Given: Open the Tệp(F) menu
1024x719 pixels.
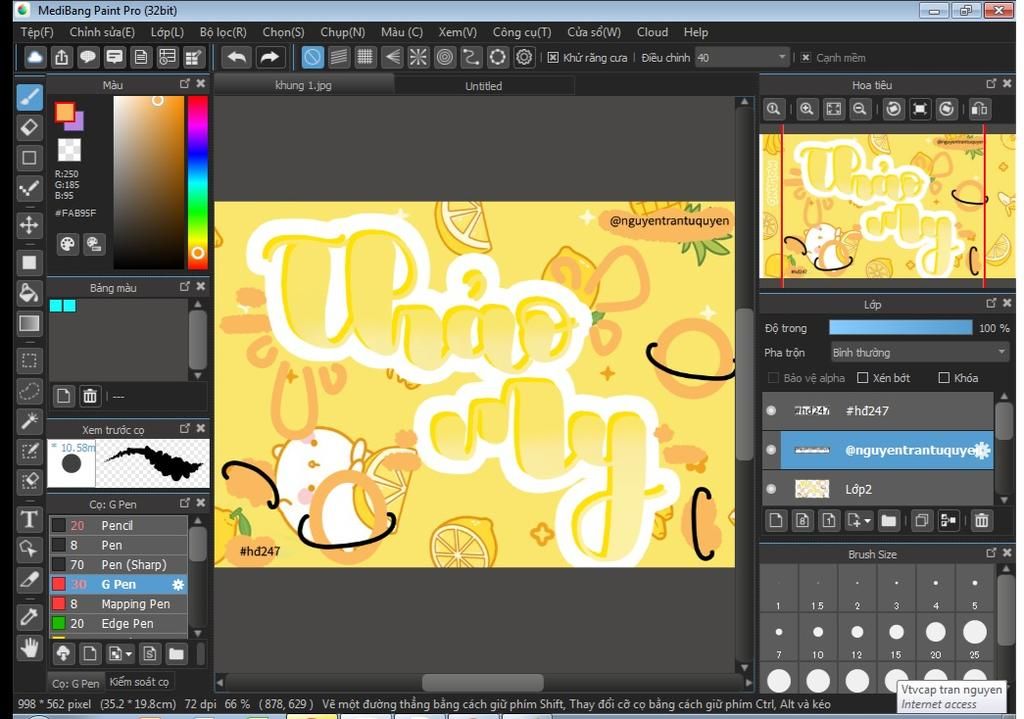Looking at the screenshot, I should click(x=37, y=32).
